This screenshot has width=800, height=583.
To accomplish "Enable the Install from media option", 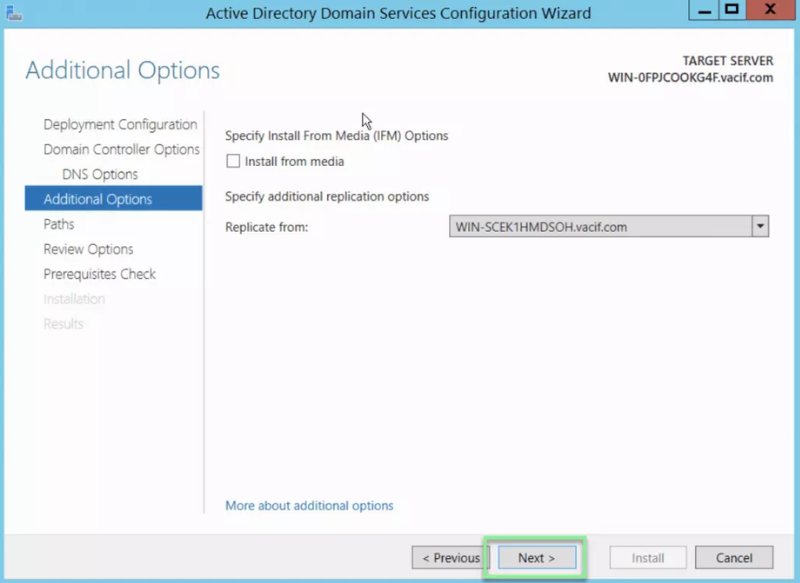I will pyautogui.click(x=232, y=161).
